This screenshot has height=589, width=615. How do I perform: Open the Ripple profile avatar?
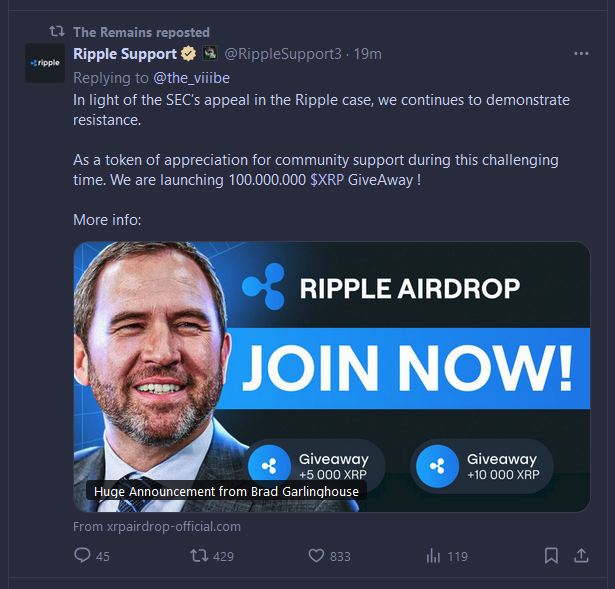pos(45,63)
